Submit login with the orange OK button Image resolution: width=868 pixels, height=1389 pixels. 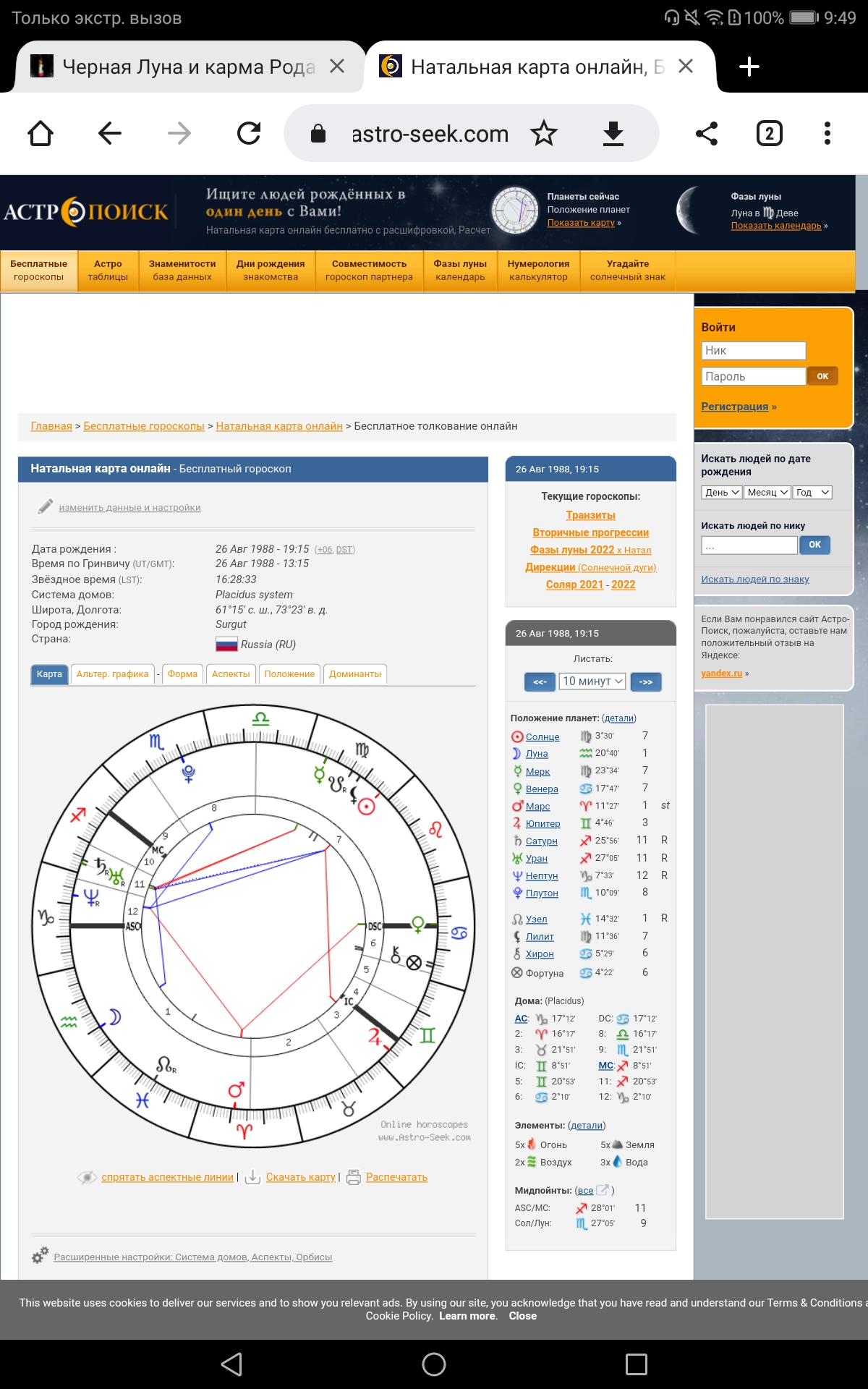coord(822,376)
